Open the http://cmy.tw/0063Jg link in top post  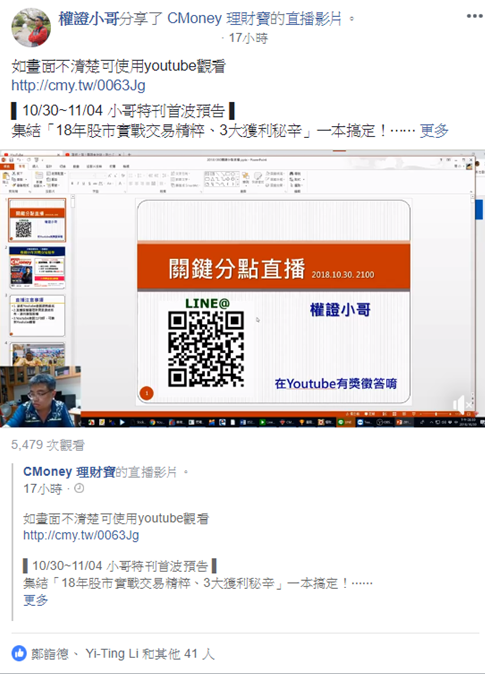(x=78, y=85)
